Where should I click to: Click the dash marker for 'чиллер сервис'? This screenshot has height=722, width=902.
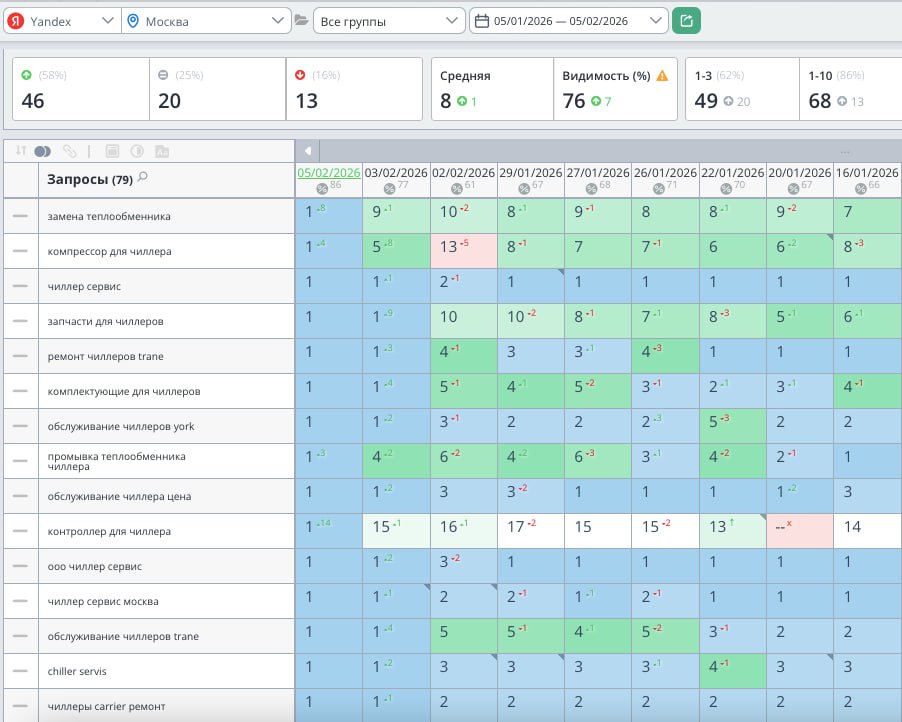tap(20, 286)
